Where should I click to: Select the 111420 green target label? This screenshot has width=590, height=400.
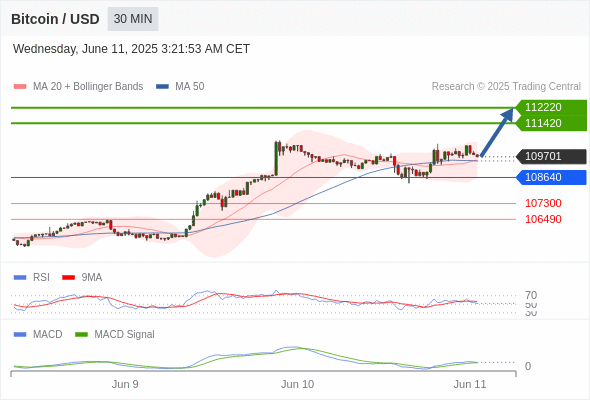[x=551, y=123]
